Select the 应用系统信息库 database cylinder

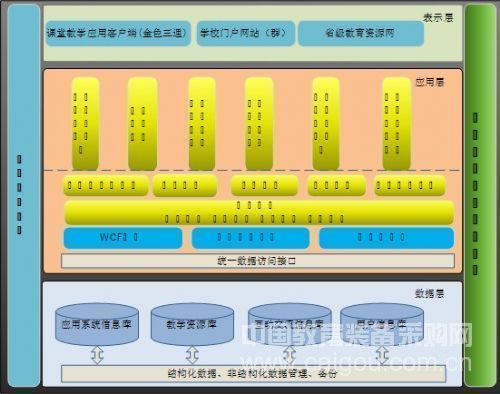pos(97,324)
